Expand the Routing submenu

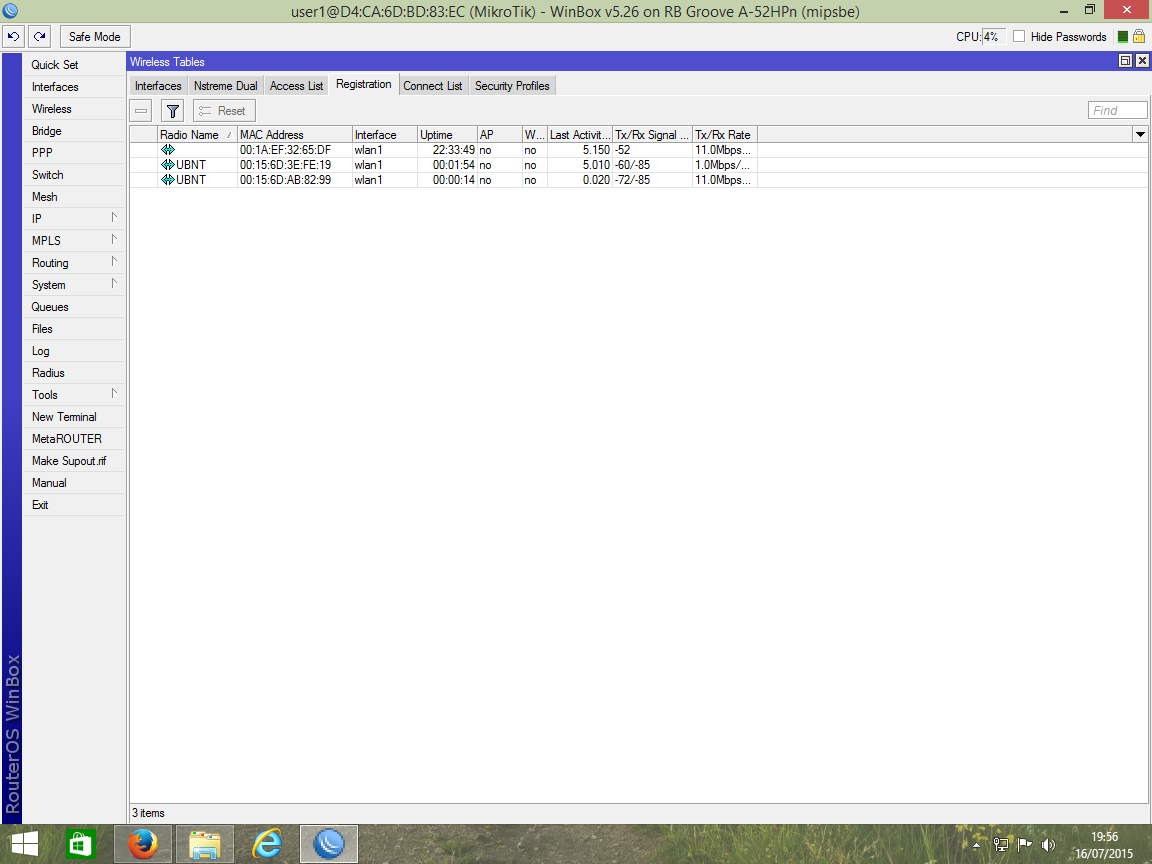click(114, 262)
